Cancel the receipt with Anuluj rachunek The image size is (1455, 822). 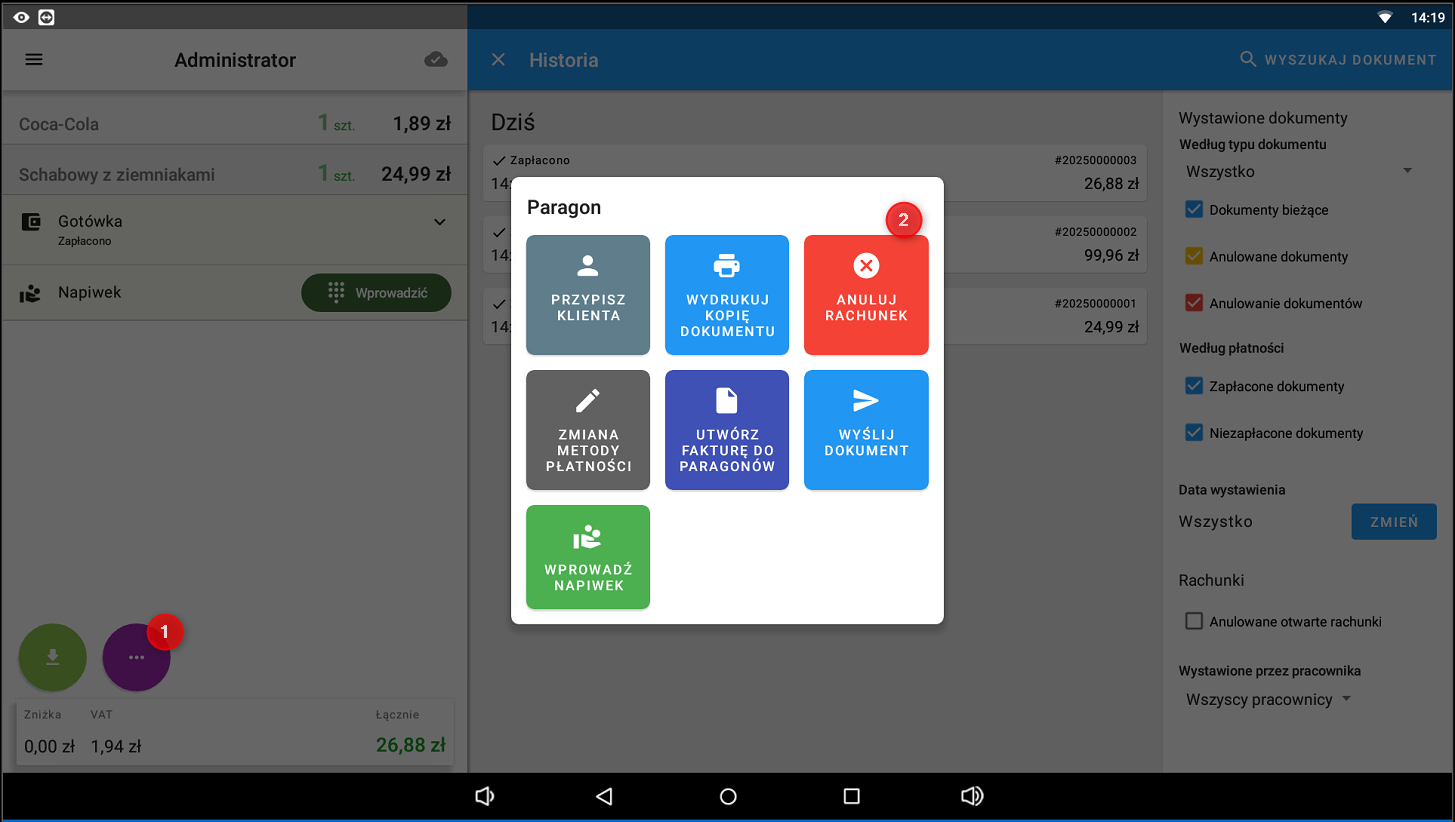pos(866,295)
